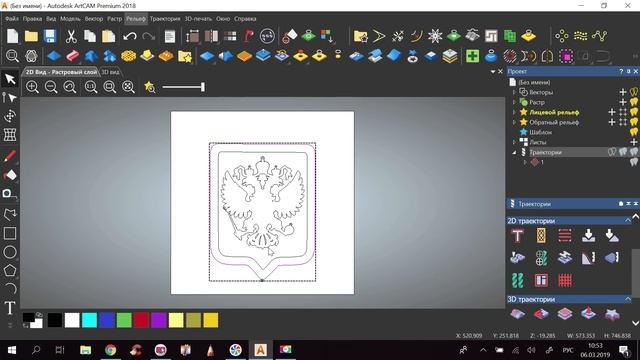
Task: Toggle visibility bulb for toolpath 1
Action: tap(634, 162)
